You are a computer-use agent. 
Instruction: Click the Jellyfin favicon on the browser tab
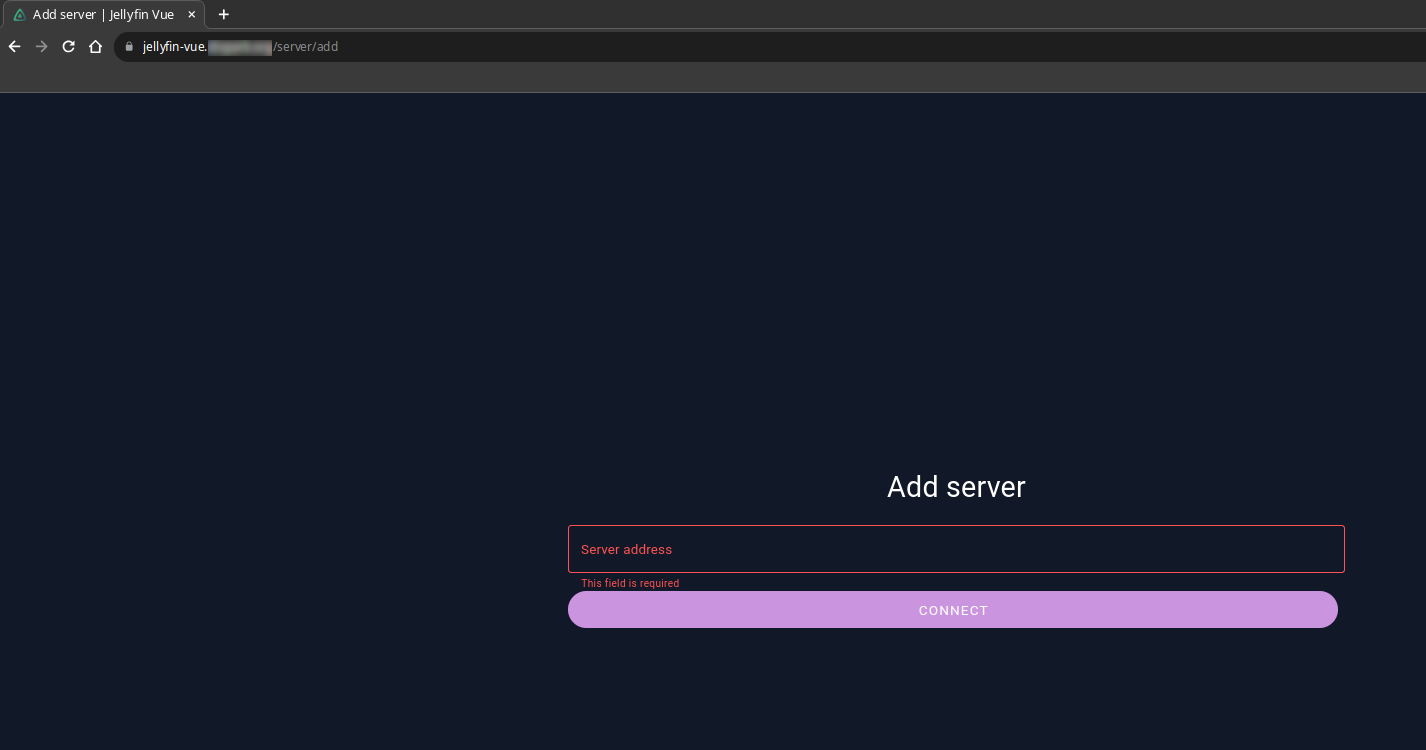[x=18, y=14]
